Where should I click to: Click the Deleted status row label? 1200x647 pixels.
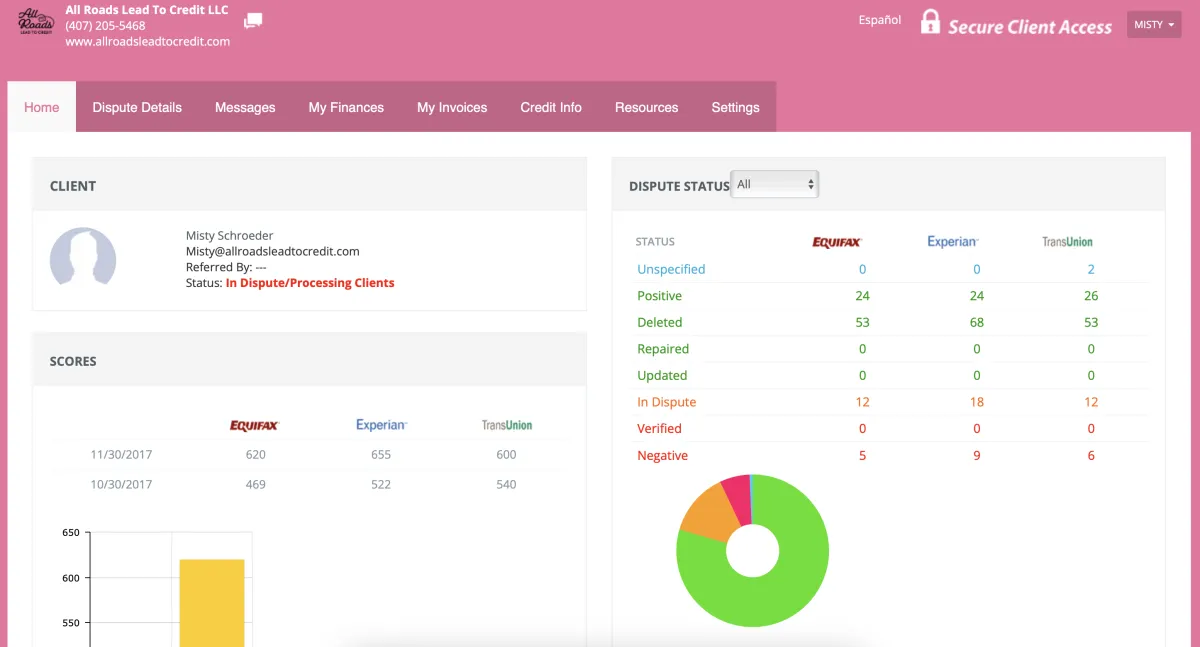[x=660, y=322]
